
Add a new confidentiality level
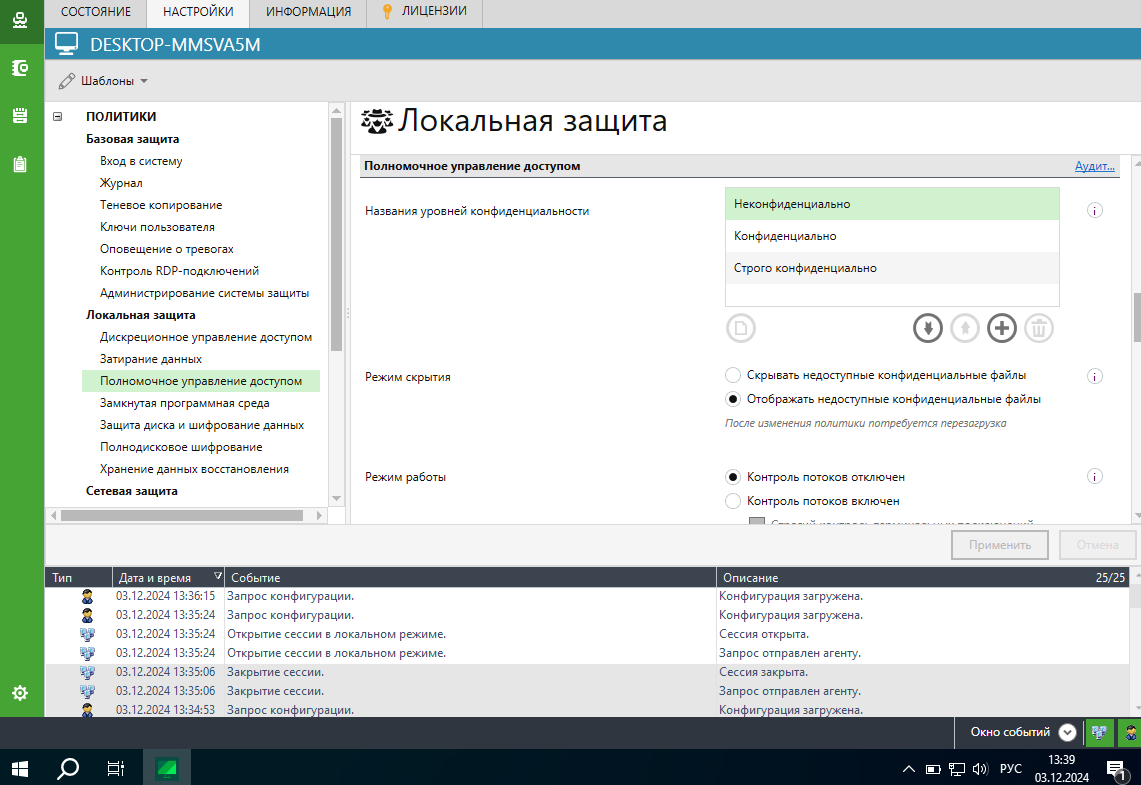coord(1002,328)
